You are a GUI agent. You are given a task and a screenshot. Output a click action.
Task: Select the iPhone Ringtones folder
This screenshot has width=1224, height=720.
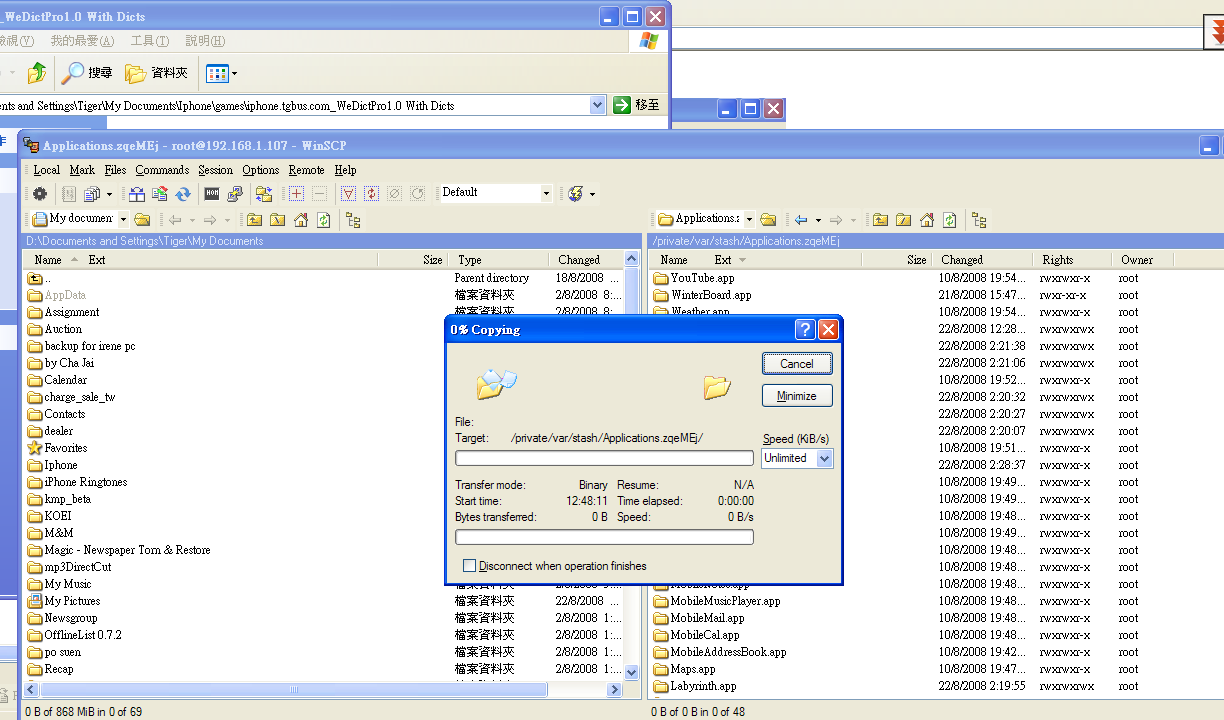click(85, 482)
